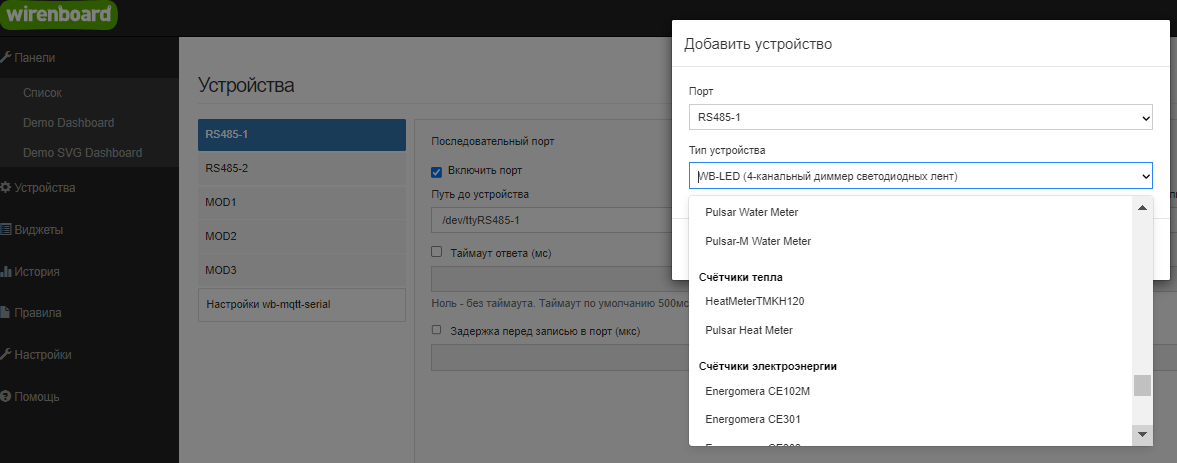Select the MOD3 port tab
1177x463 pixels.
click(302, 270)
